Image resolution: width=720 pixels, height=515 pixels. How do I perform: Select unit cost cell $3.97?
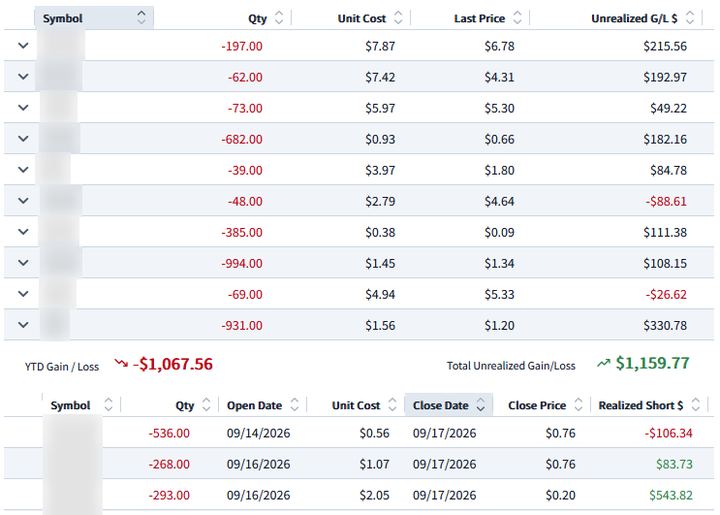380,170
